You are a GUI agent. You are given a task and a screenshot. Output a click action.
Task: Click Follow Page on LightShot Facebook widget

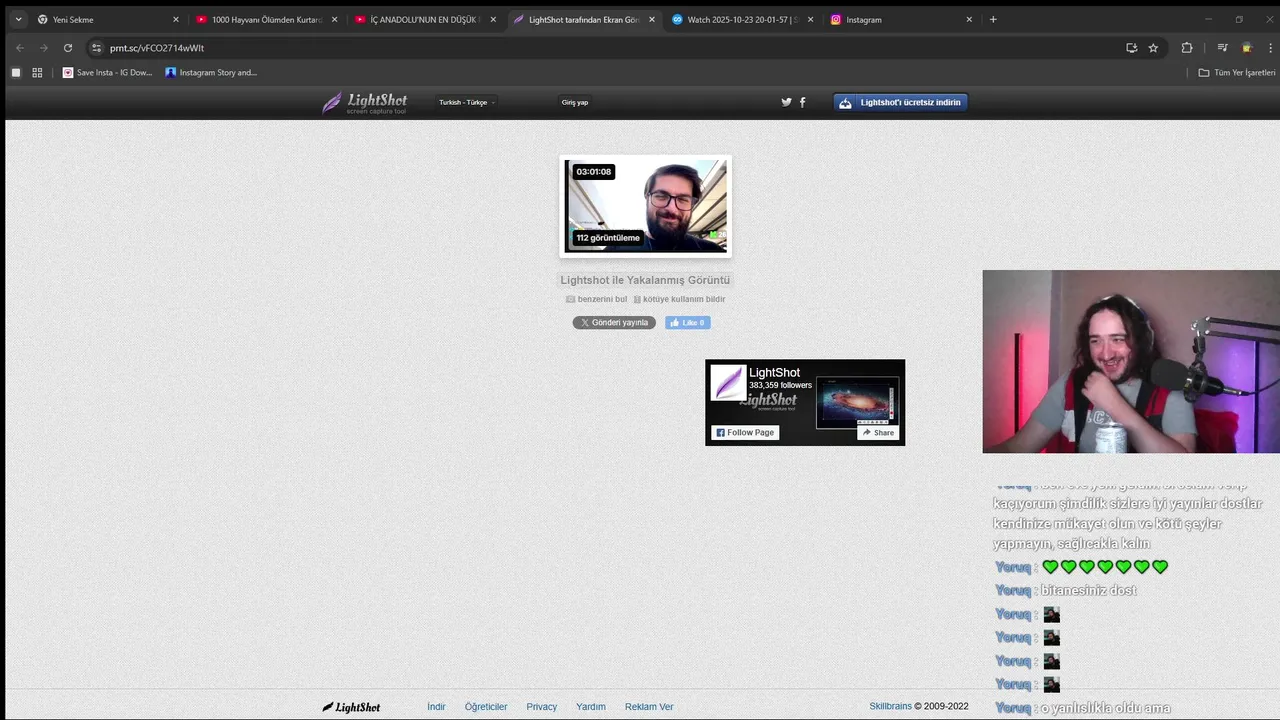click(745, 432)
